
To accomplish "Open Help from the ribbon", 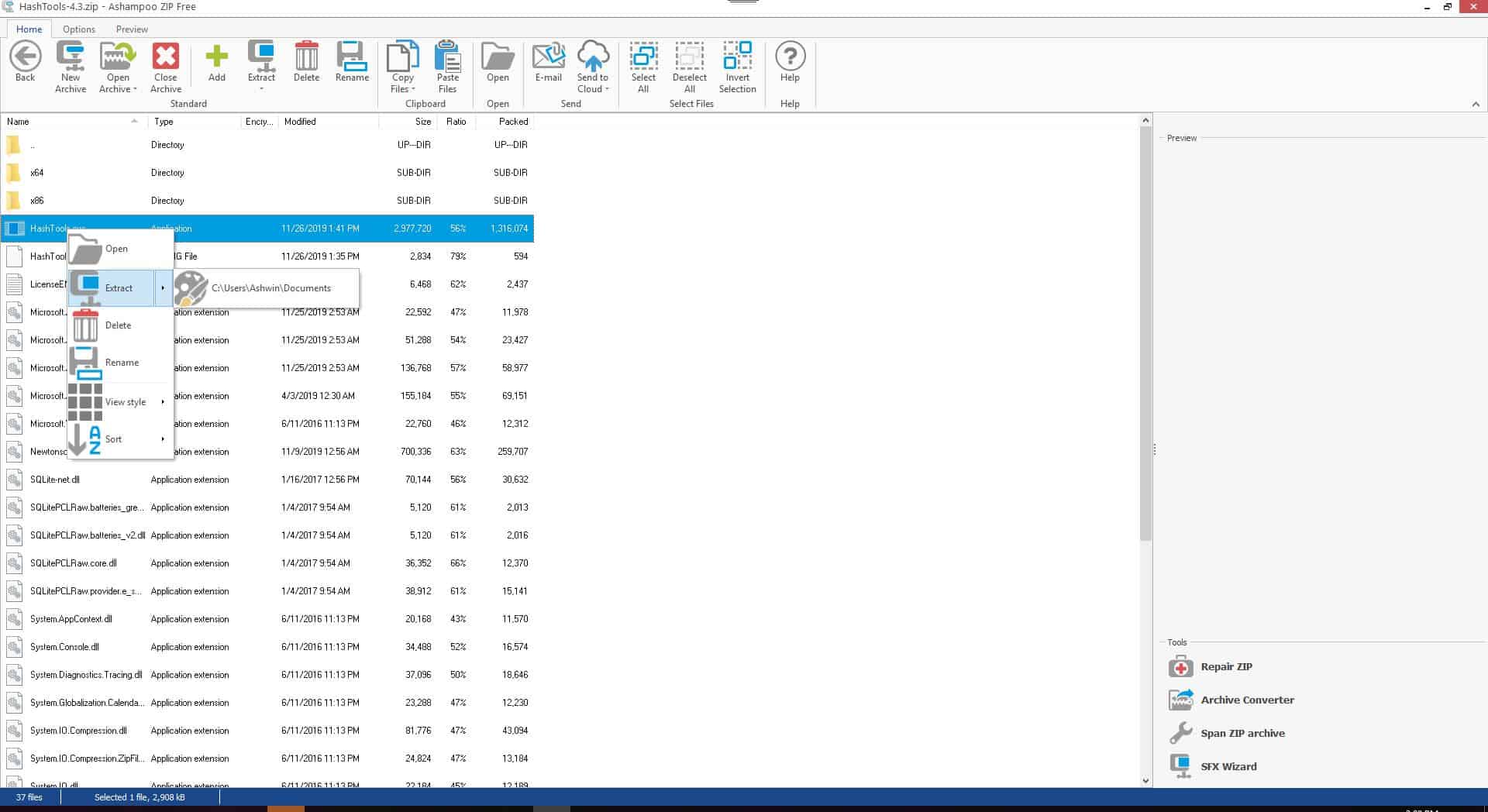I will tap(790, 62).
